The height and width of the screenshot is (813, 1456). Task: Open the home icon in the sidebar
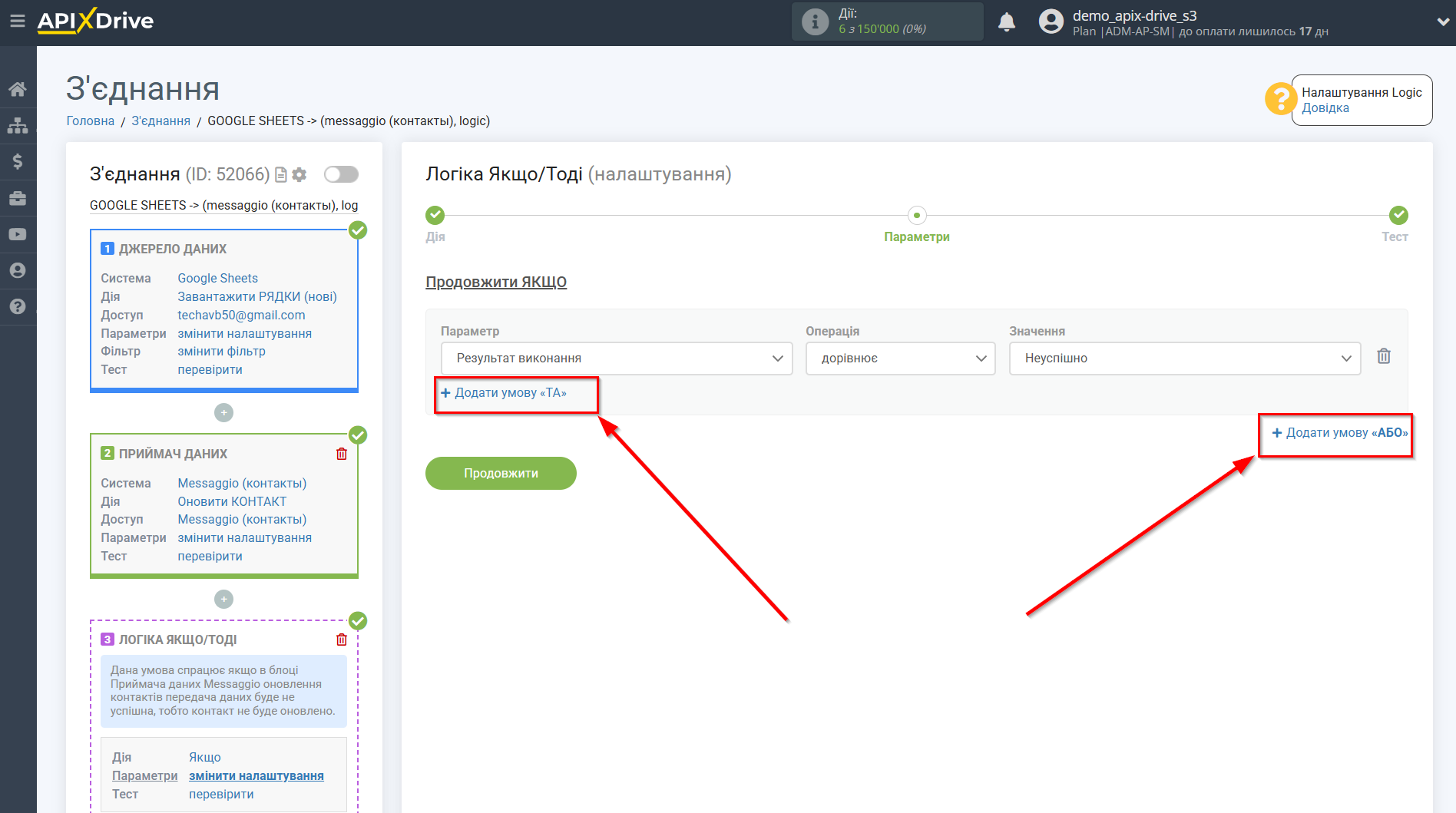(x=18, y=89)
